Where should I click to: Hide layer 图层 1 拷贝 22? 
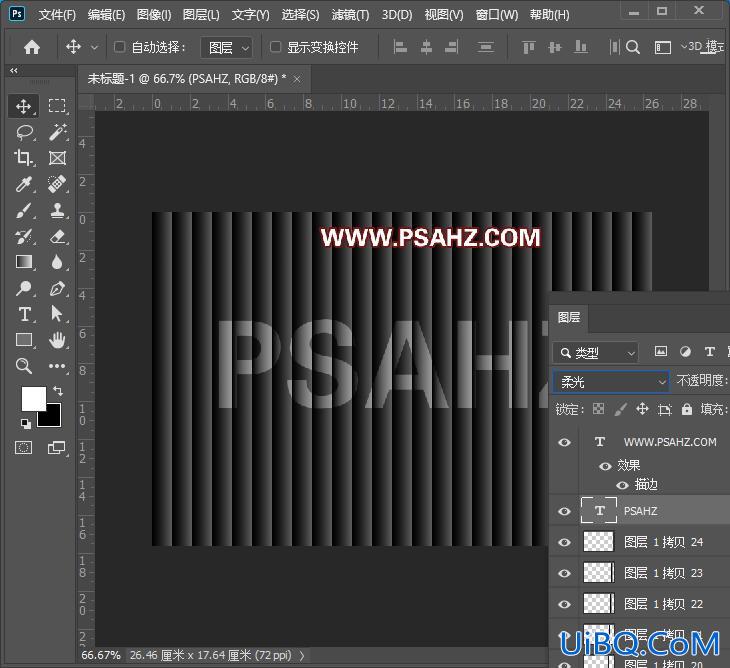point(564,604)
